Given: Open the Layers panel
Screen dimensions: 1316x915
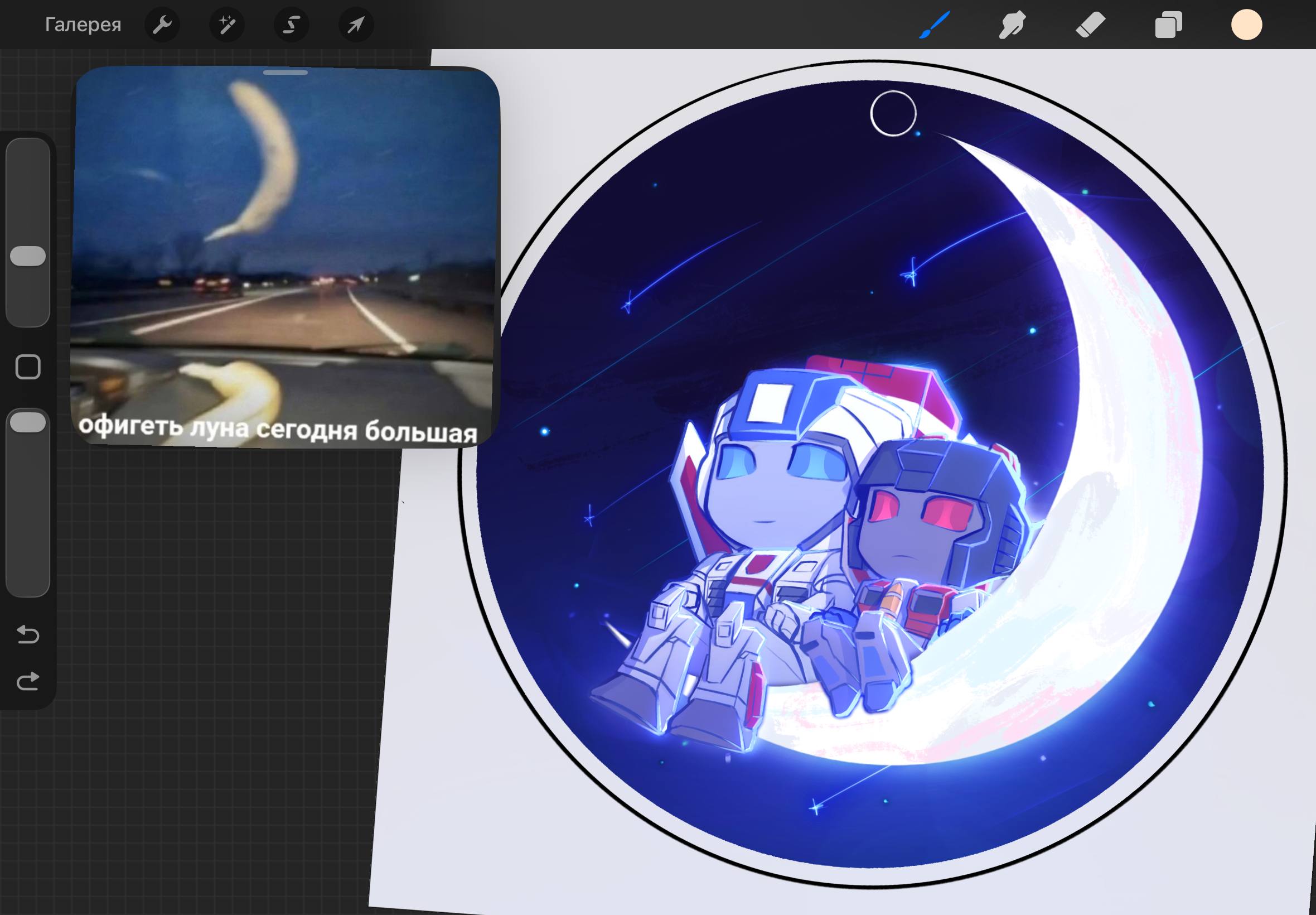Looking at the screenshot, I should point(1169,25).
